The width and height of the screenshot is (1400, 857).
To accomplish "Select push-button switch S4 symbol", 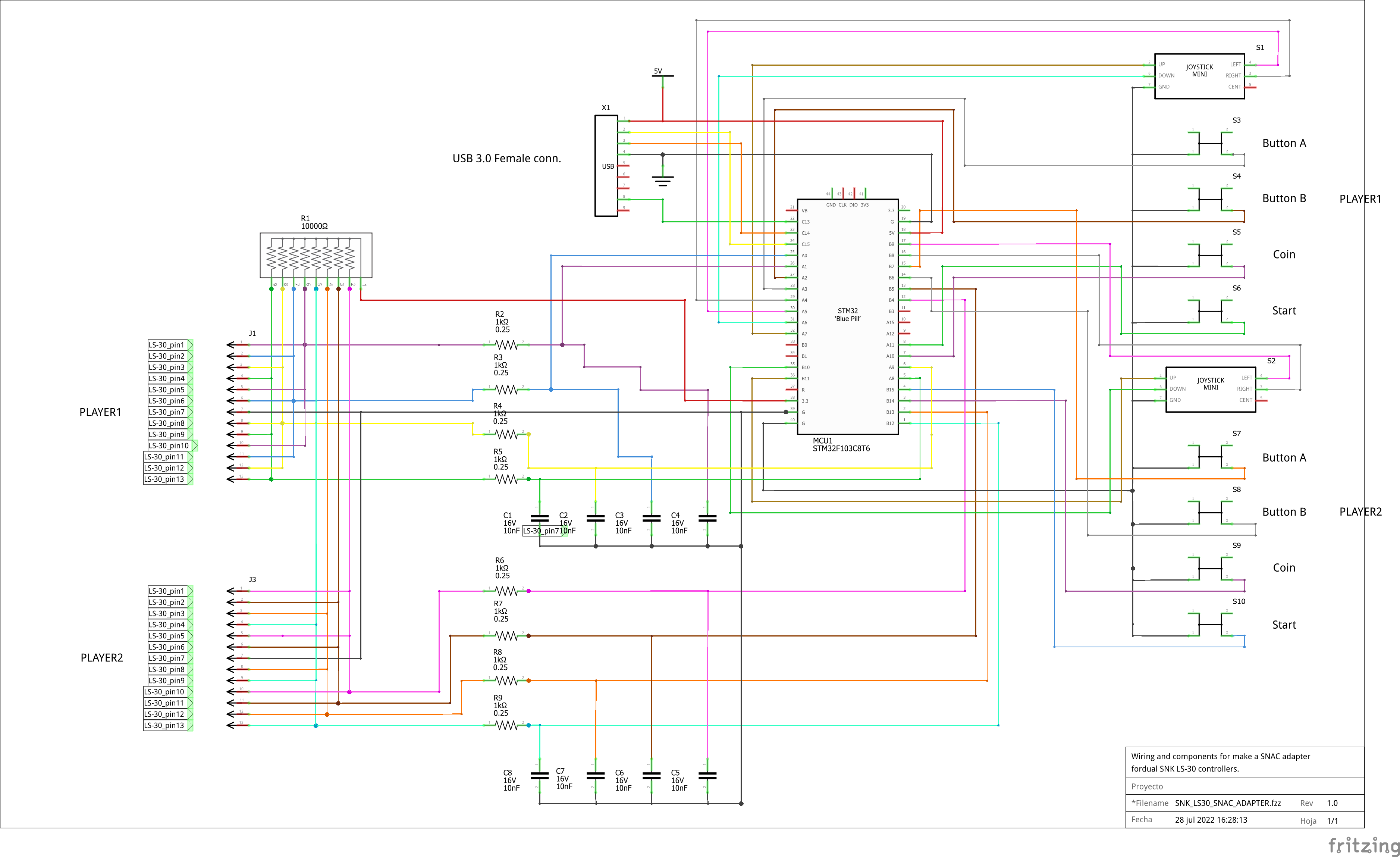I will coord(1210,199).
